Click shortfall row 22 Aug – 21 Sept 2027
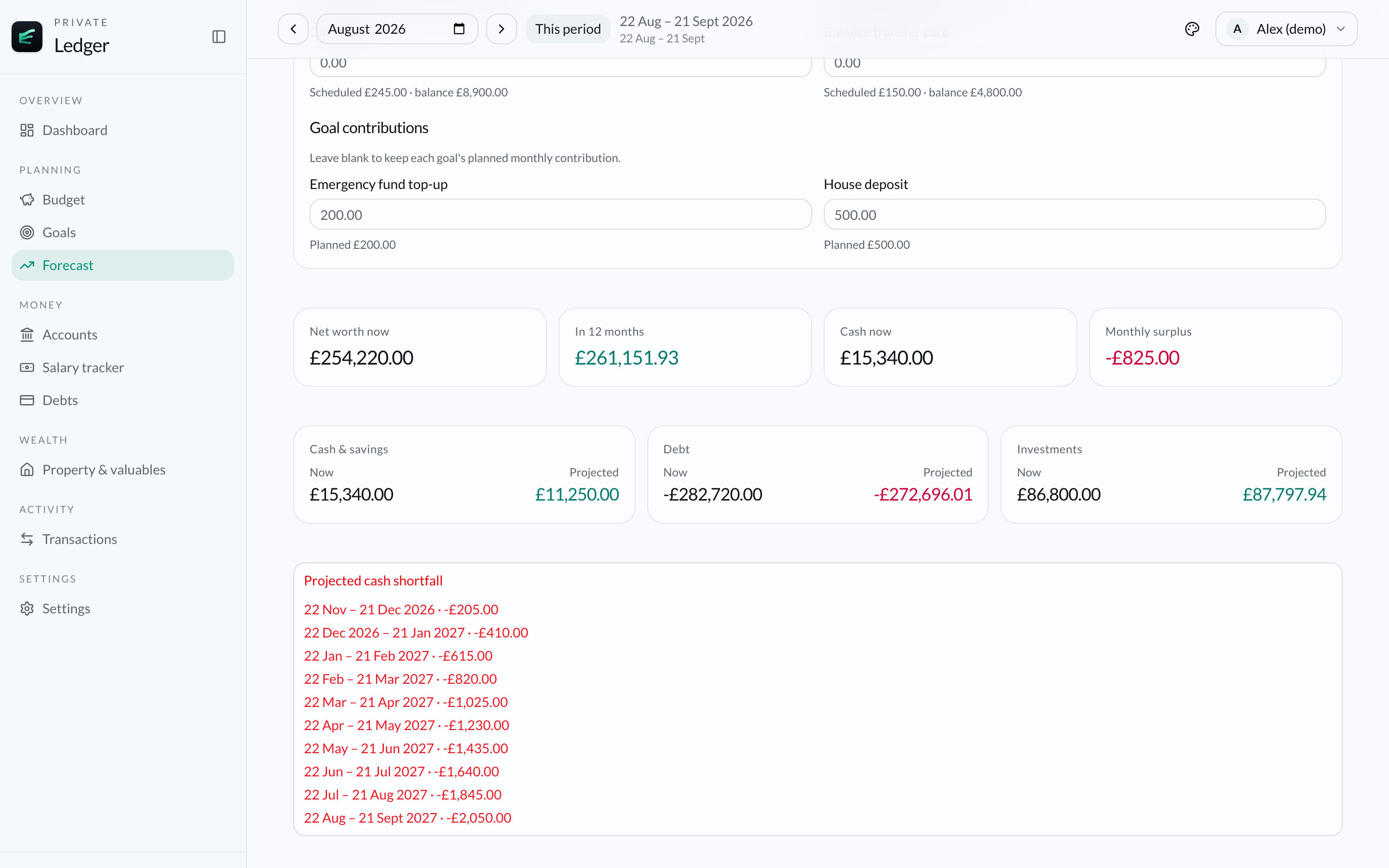Screen dimensions: 1389x868 (x=407, y=818)
